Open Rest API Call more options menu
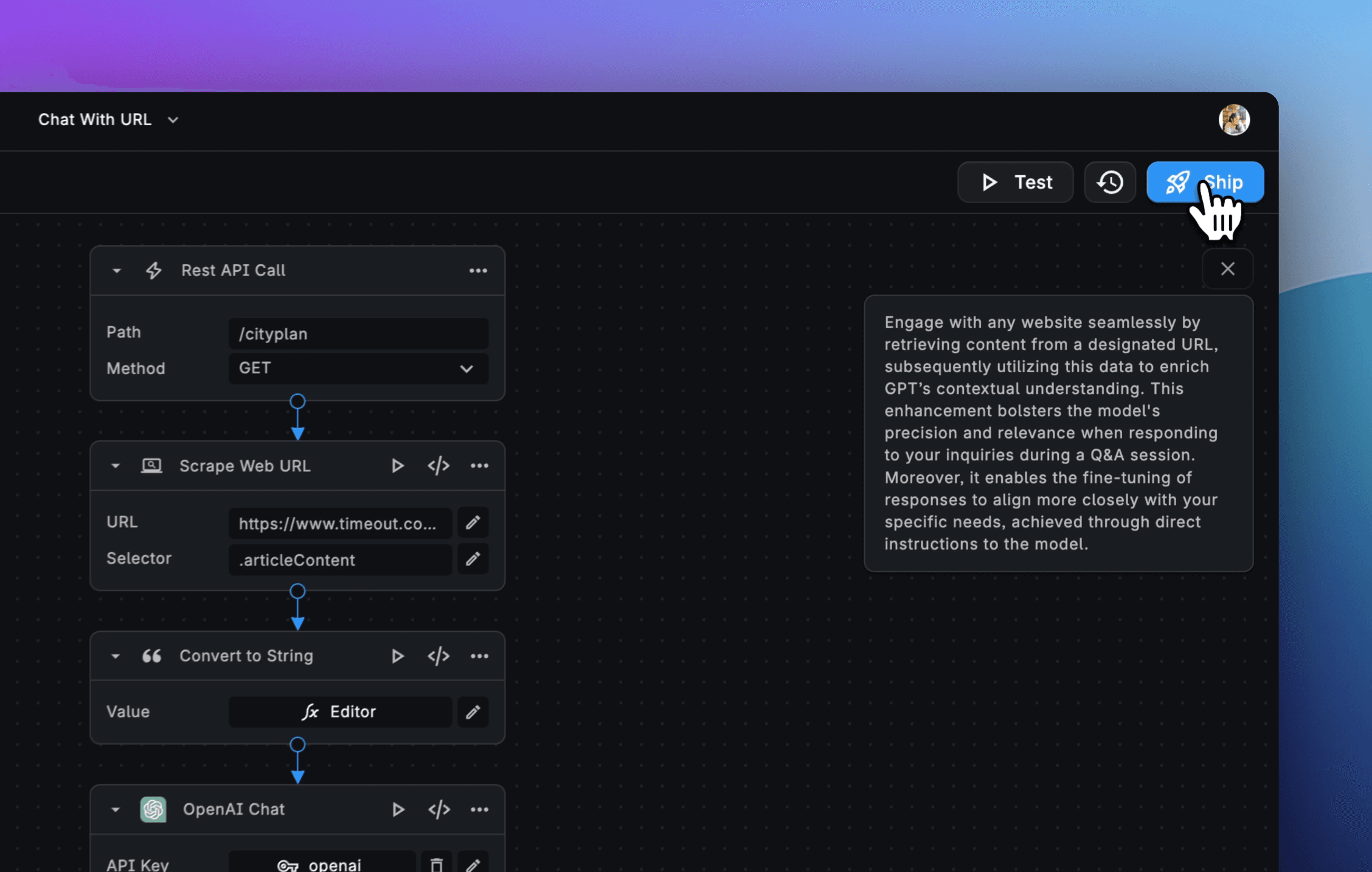Viewport: 1372px width, 872px height. 478,271
